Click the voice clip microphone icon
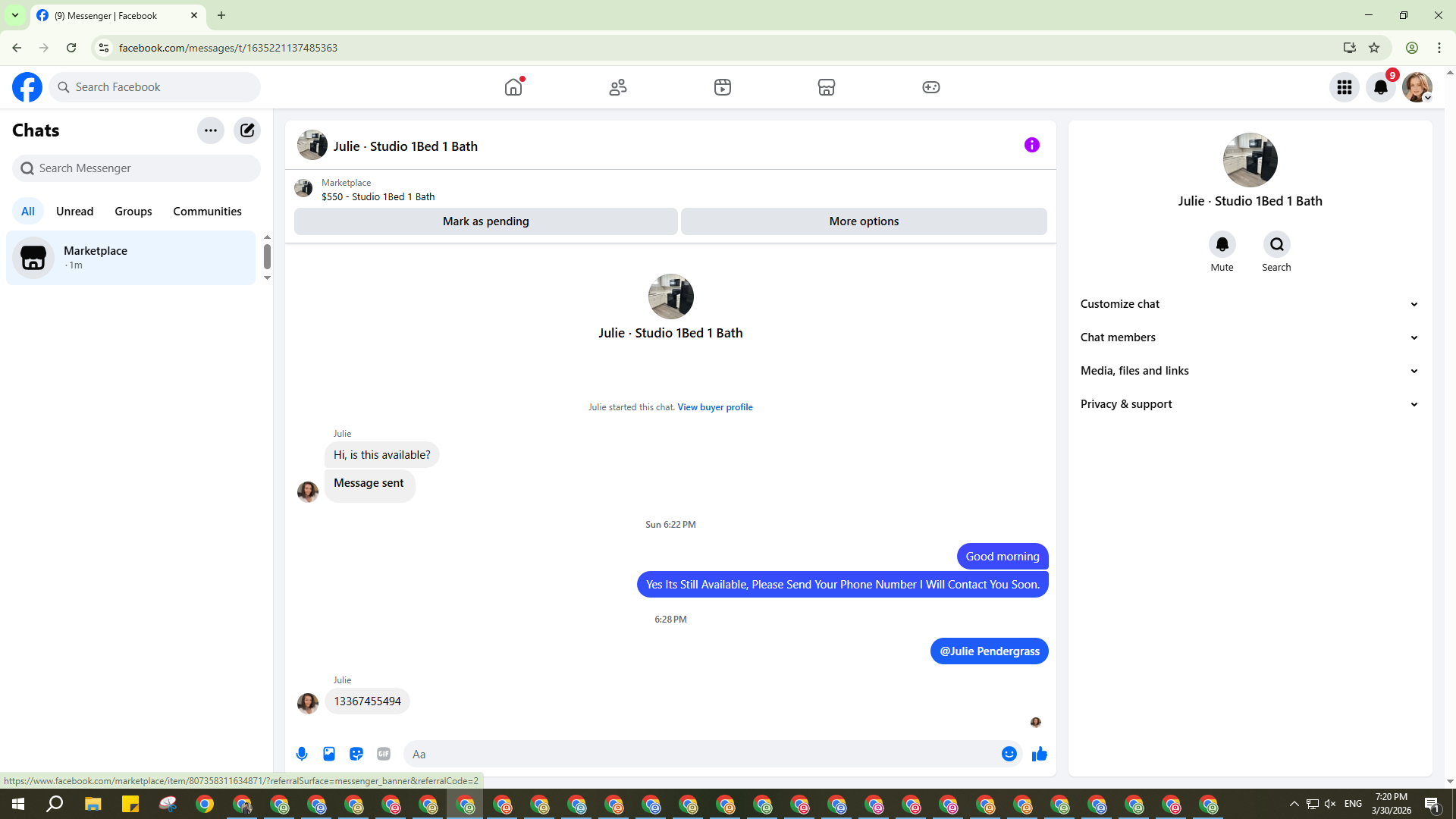The image size is (1456, 819). point(302,754)
